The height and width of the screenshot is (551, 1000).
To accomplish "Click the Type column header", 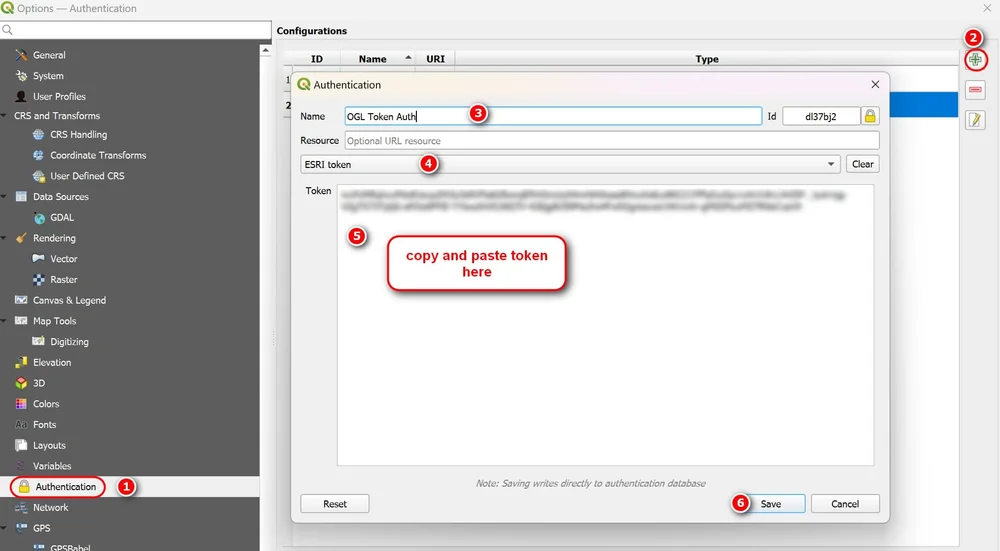I will click(x=707, y=59).
